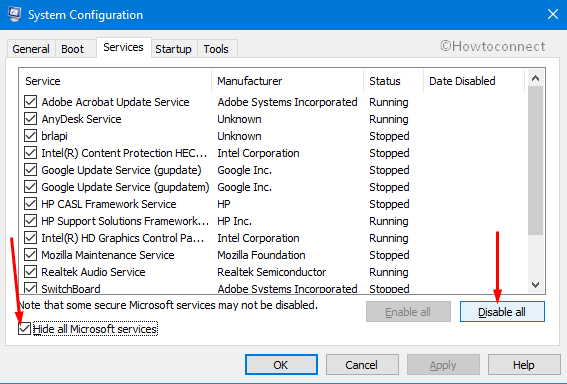Toggle Realtek Audio Service checkbox
The height and width of the screenshot is (384, 567).
pyautogui.click(x=30, y=272)
